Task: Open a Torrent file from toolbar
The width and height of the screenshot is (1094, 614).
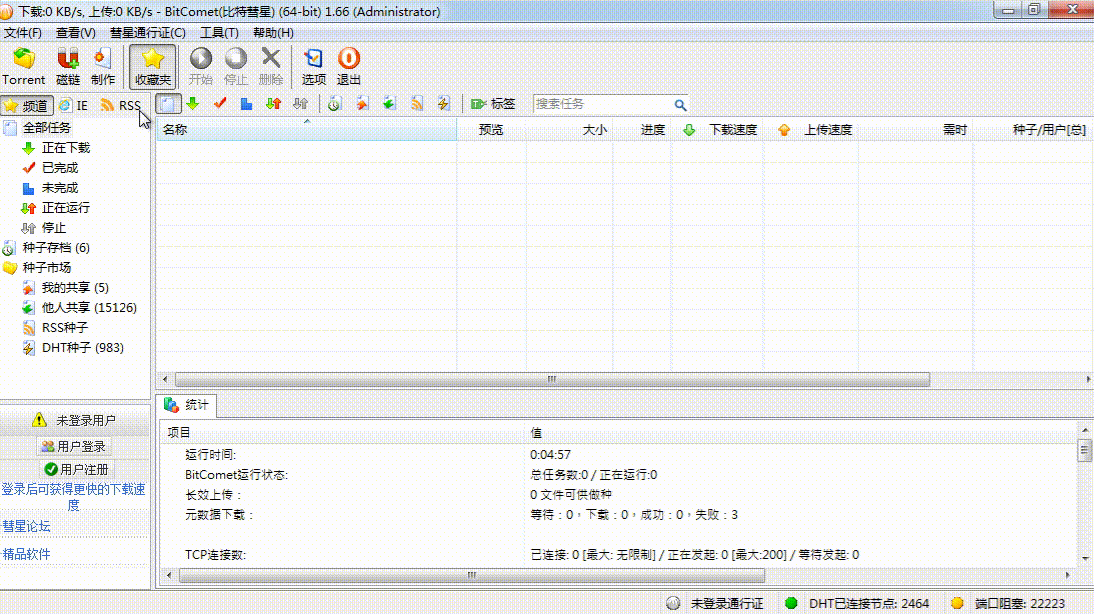Action: click(x=24, y=67)
